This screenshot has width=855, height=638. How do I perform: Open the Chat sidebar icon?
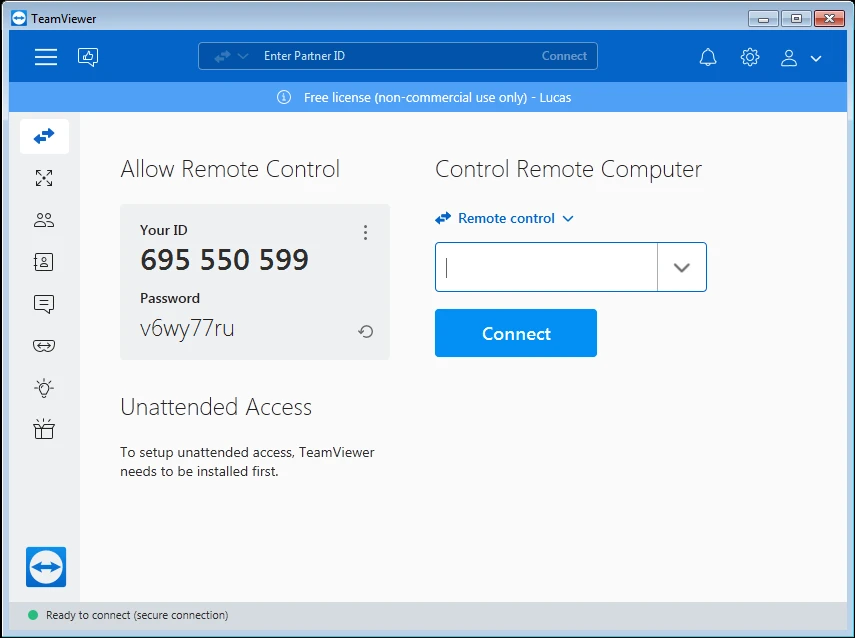click(x=44, y=304)
